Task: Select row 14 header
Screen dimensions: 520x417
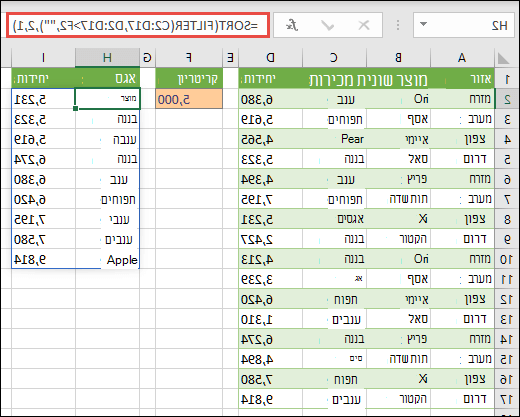Action: pyautogui.click(x=507, y=339)
